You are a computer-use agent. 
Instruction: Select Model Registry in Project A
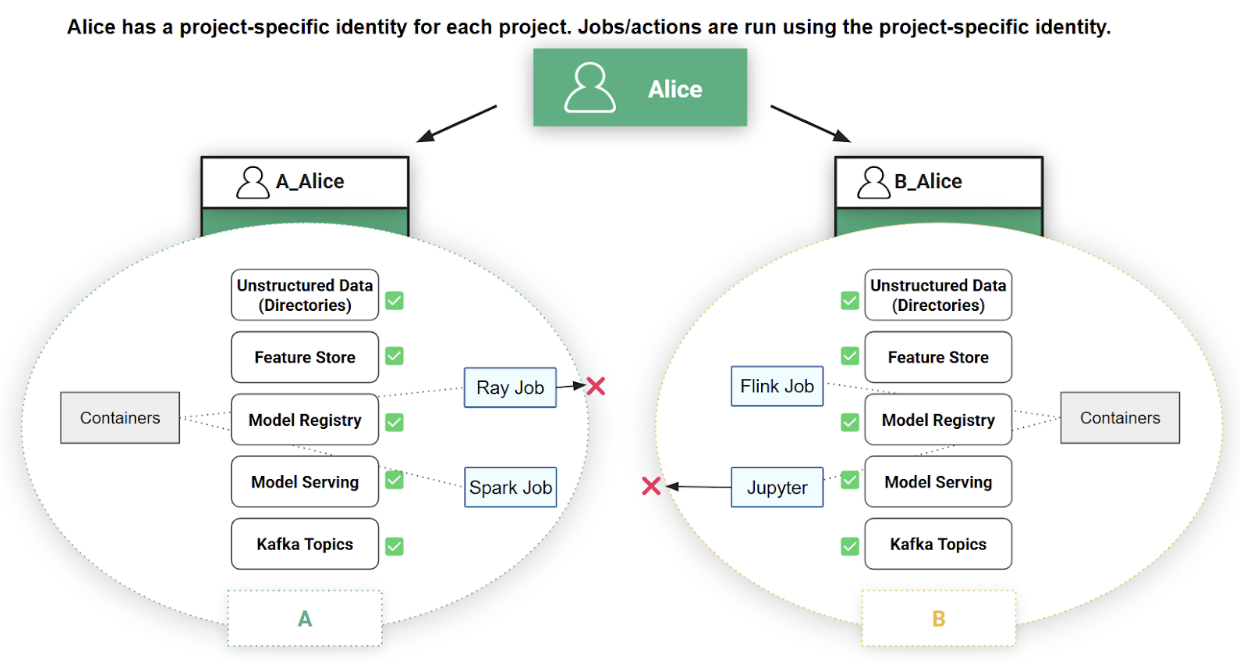[x=305, y=420]
